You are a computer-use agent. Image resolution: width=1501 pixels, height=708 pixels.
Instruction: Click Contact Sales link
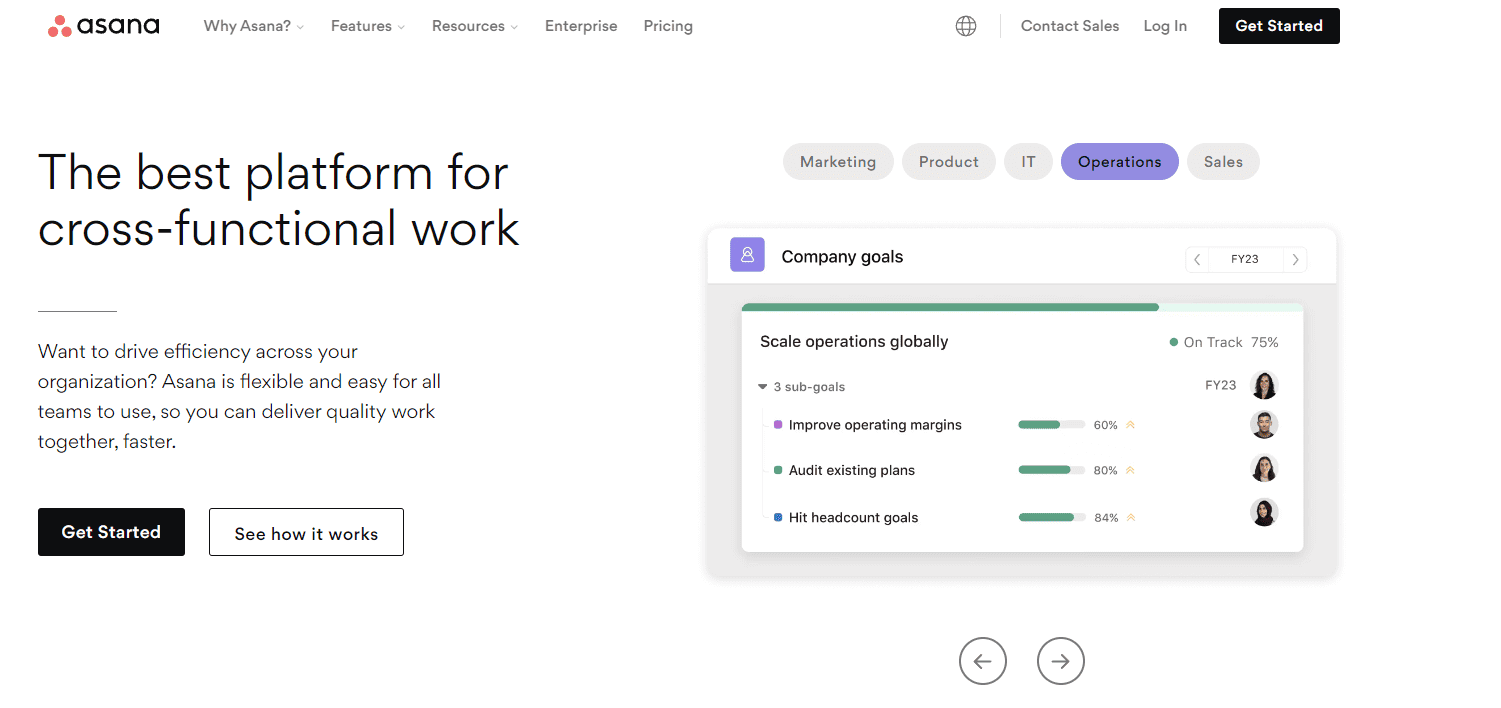pyautogui.click(x=1070, y=26)
